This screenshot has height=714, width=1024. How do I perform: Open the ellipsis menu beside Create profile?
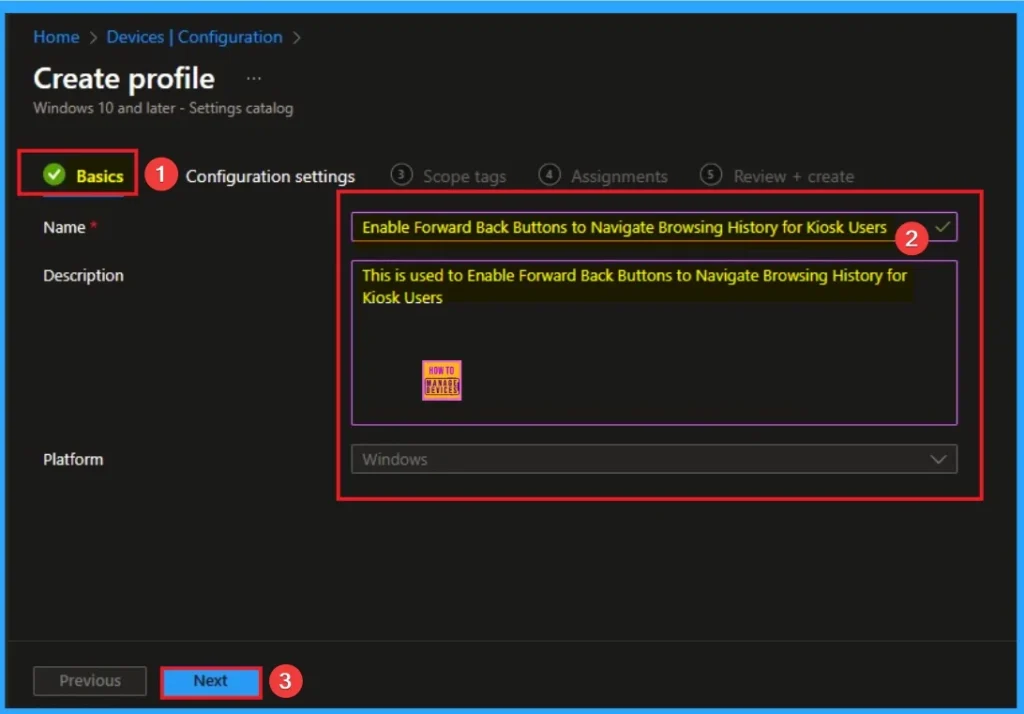[x=254, y=79]
